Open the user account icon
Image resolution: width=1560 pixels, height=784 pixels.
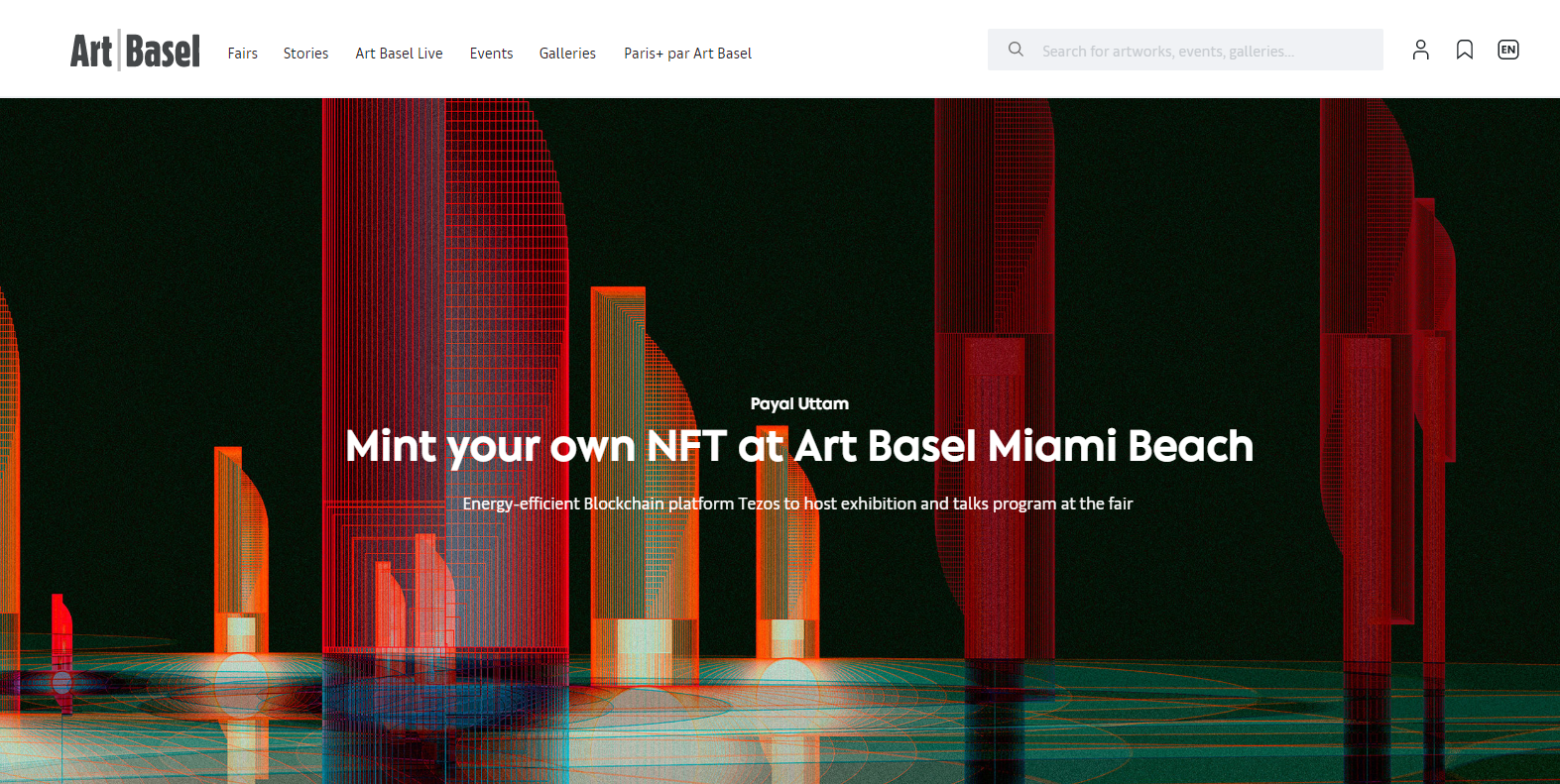point(1420,50)
